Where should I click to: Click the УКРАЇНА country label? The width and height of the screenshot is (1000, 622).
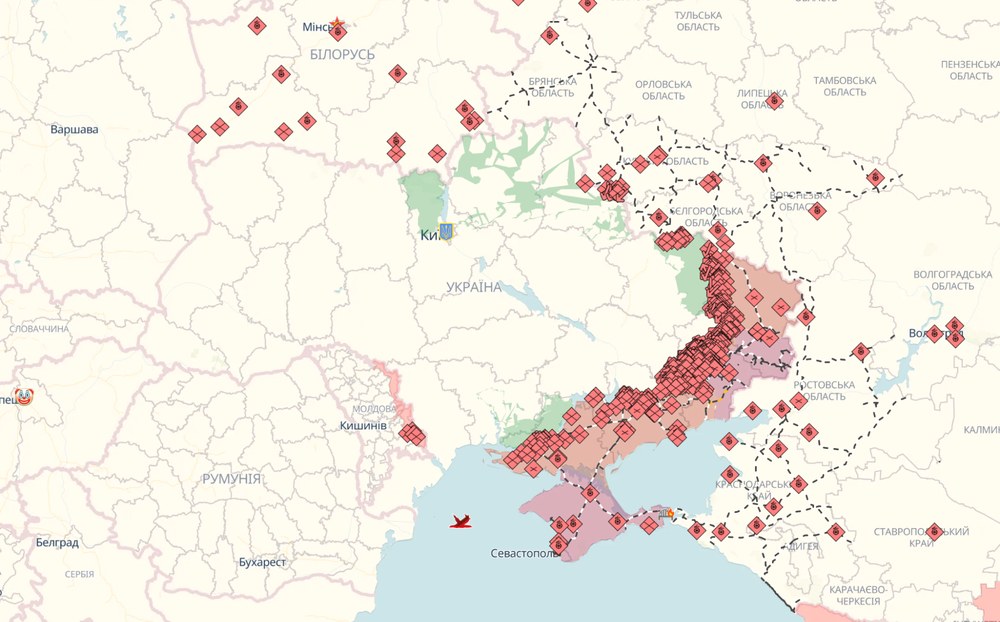474,287
